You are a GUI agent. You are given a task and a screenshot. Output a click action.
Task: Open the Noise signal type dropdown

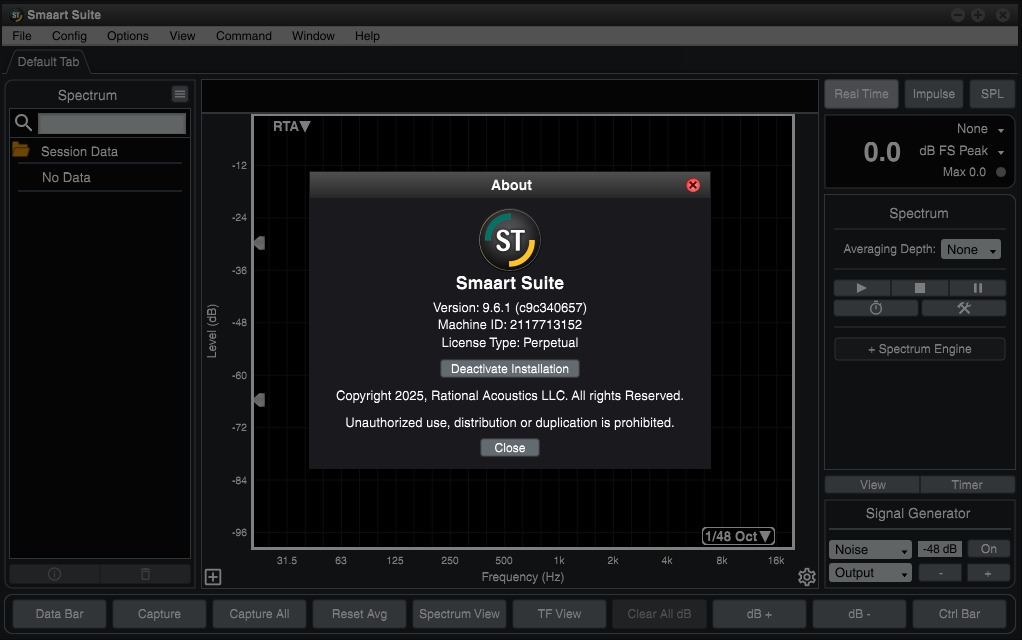870,549
